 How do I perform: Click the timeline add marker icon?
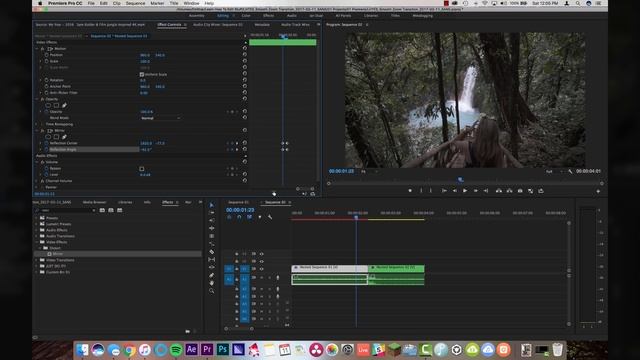(x=260, y=217)
